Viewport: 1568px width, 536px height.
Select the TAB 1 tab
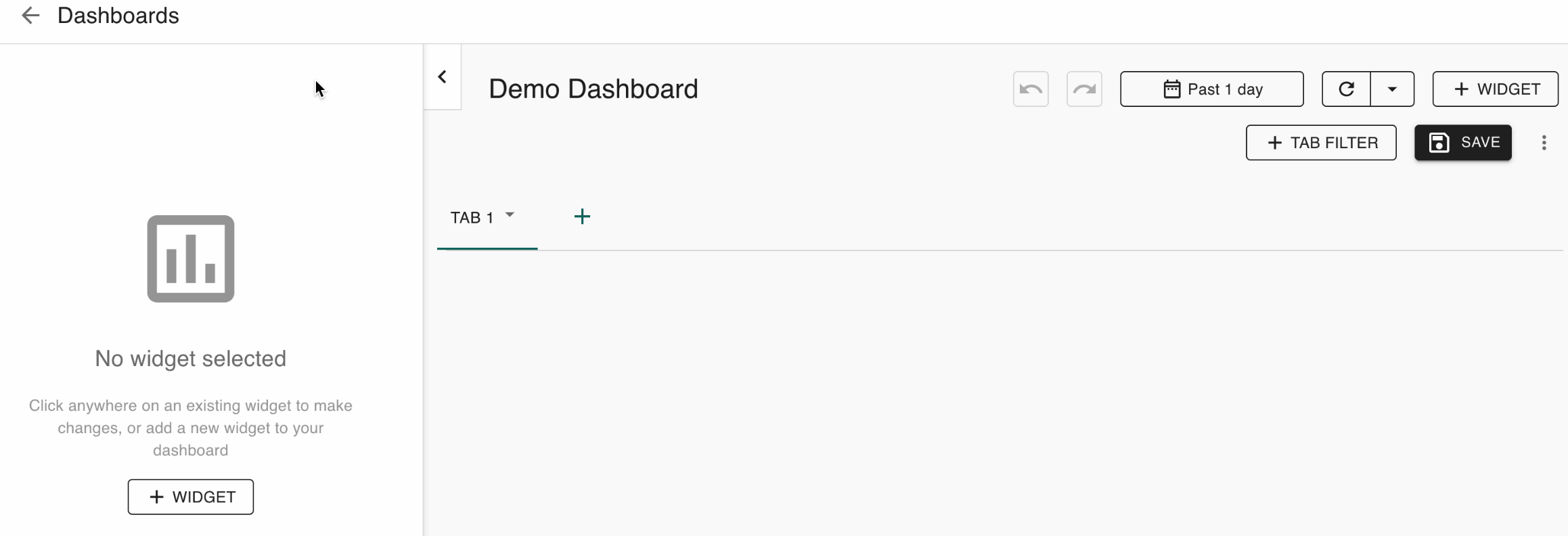tap(472, 218)
